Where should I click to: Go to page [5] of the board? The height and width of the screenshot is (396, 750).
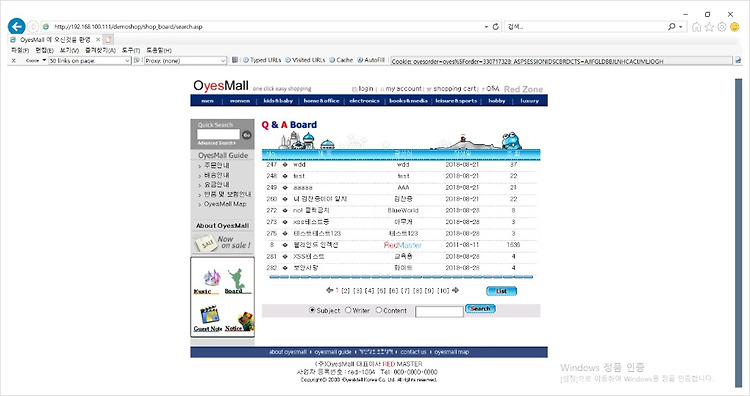[x=381, y=290]
